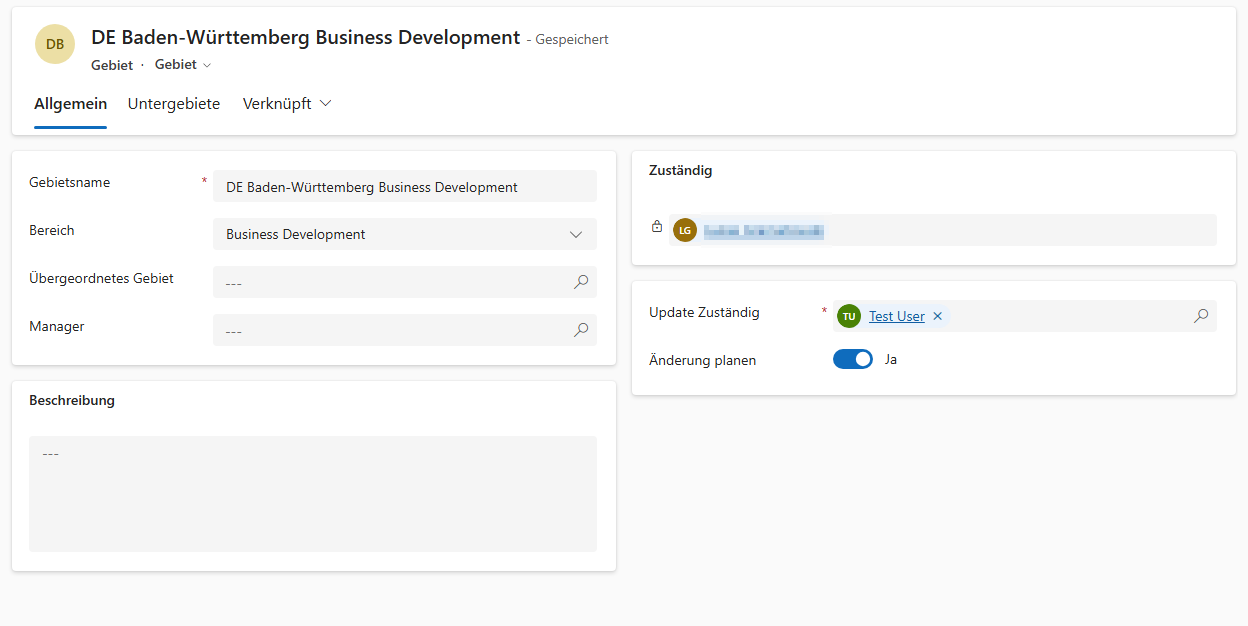Screen dimensions: 1248x626
Task: Select the Allgemein tab
Action: click(70, 104)
